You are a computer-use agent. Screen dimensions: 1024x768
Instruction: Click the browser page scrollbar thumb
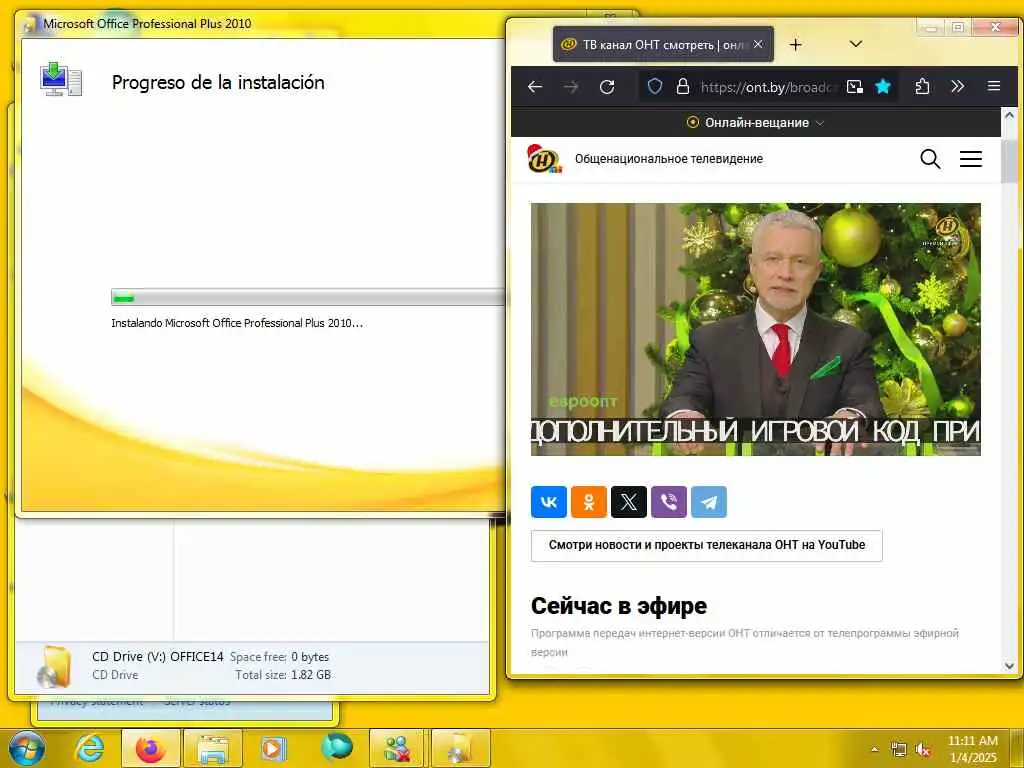[x=1009, y=160]
